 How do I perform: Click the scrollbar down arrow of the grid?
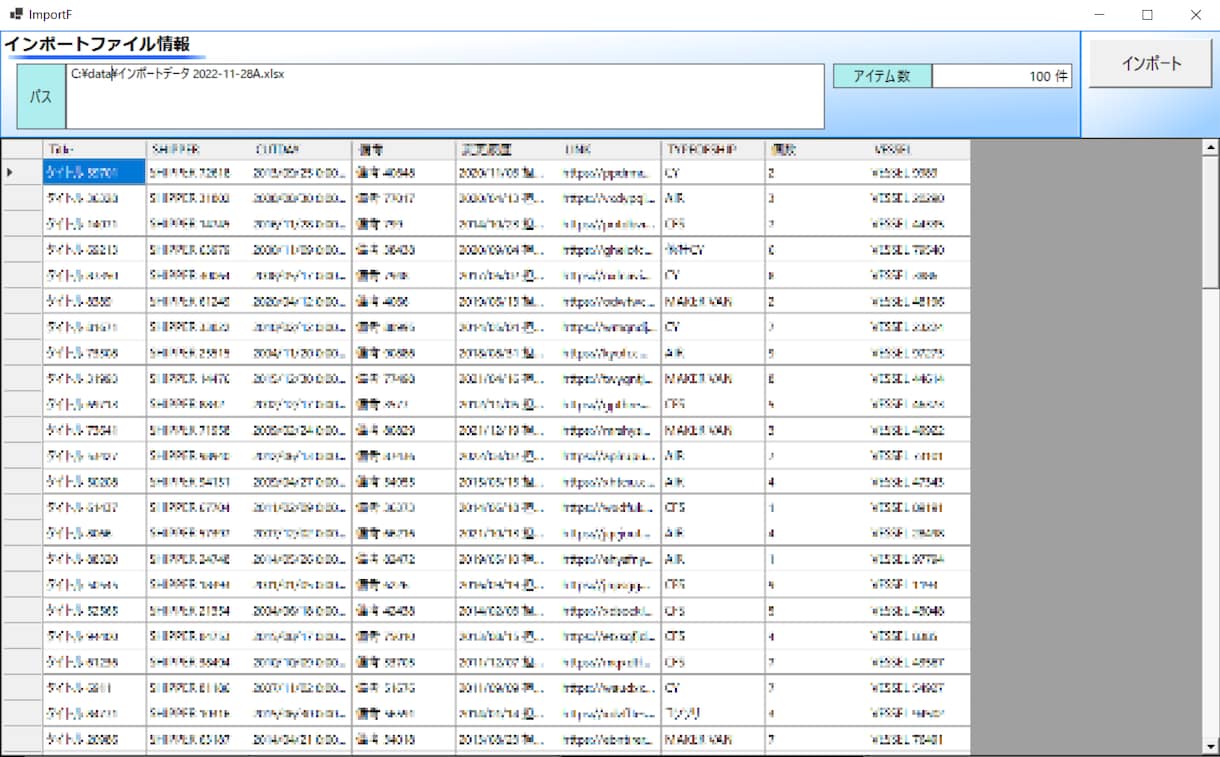1211,746
